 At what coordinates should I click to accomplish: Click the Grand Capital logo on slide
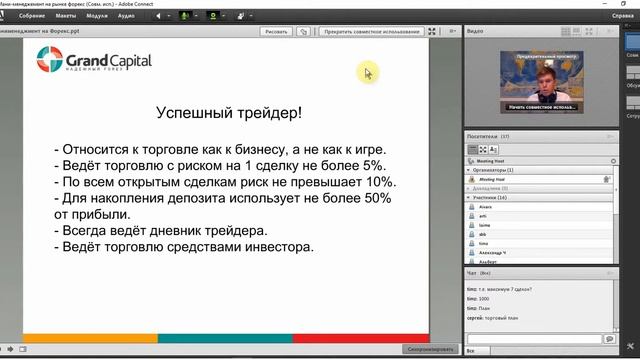pyautogui.click(x=94, y=60)
